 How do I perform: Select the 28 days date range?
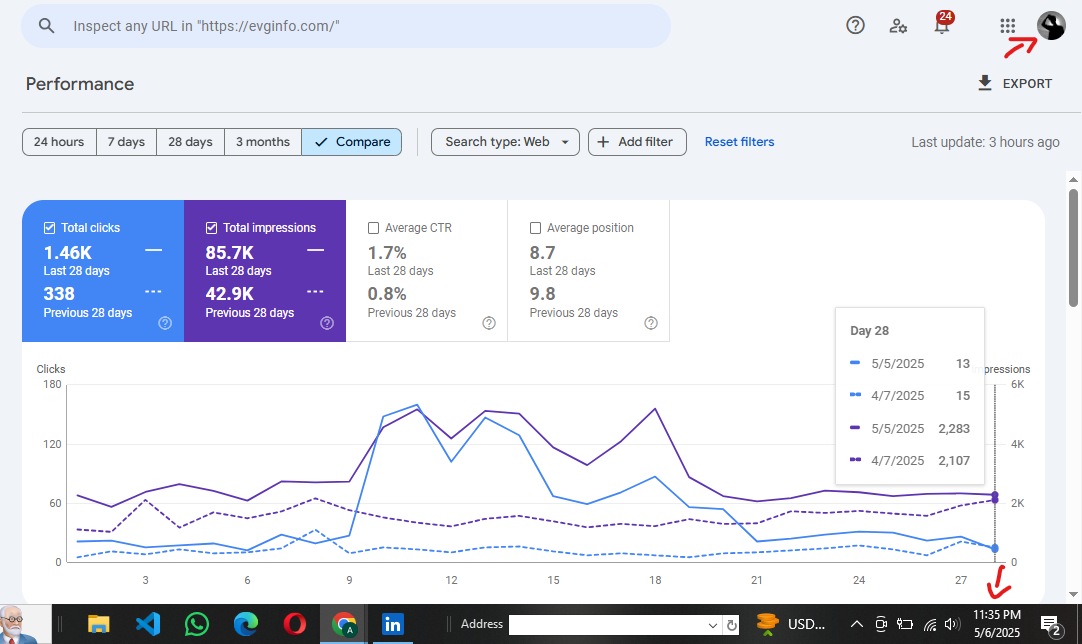pos(190,142)
